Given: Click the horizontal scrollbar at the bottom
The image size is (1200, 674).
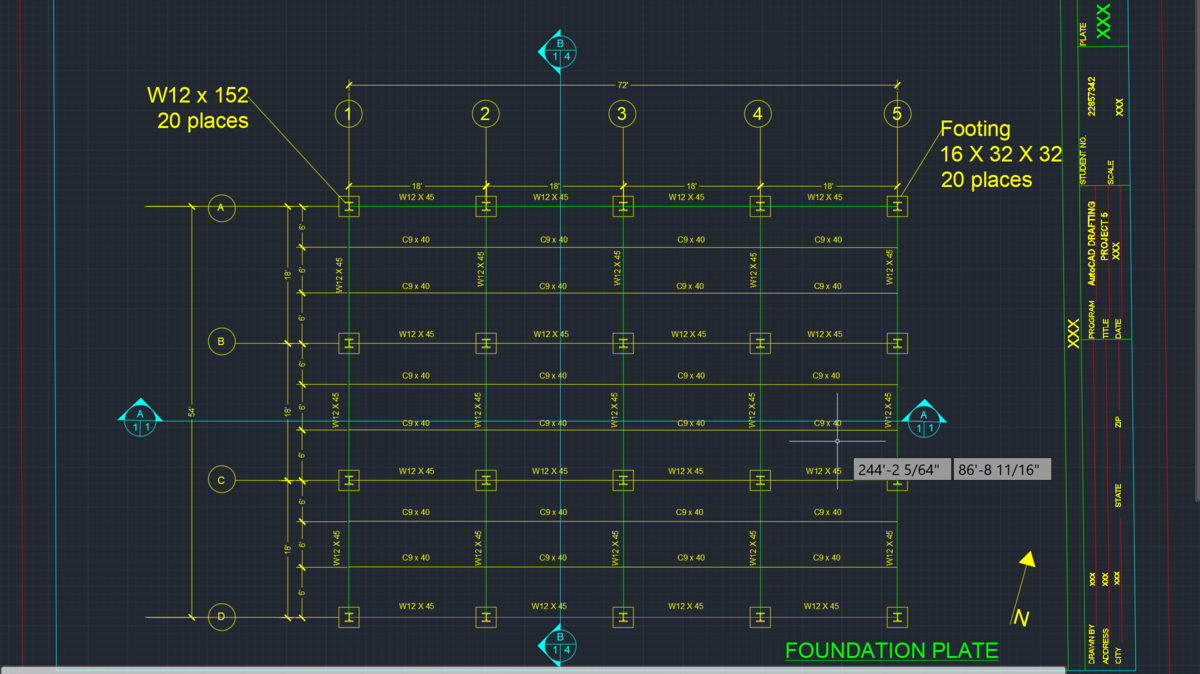Looking at the screenshot, I should (600, 670).
